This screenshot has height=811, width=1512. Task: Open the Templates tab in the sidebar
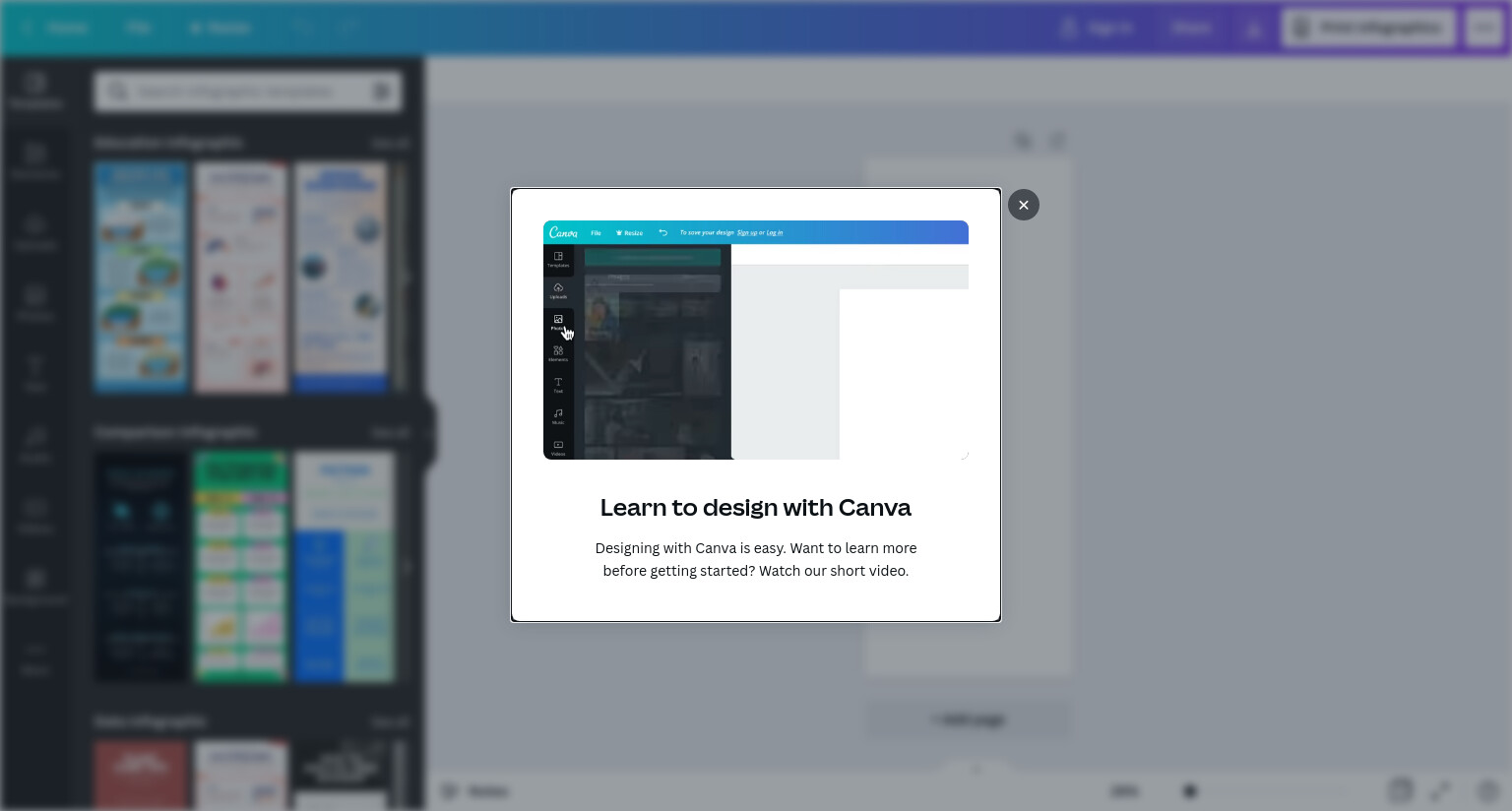point(35,91)
